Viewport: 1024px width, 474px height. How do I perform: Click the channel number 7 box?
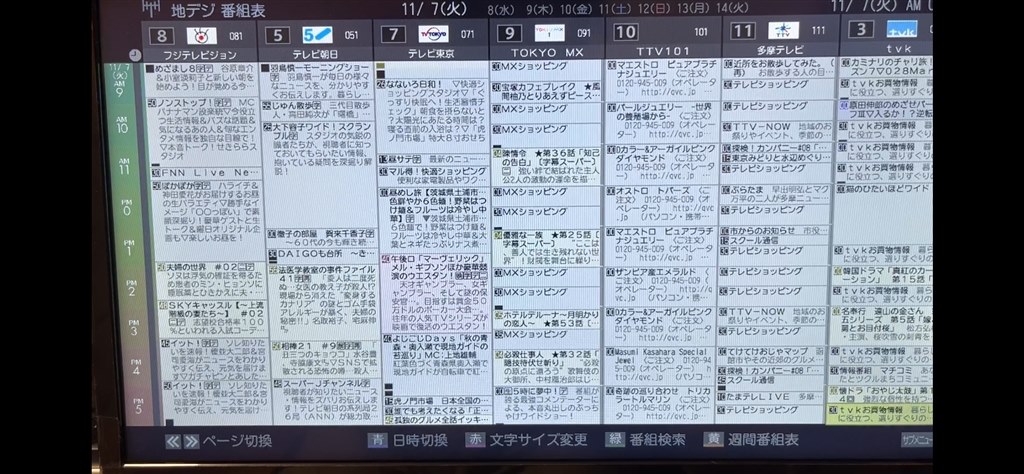click(393, 34)
